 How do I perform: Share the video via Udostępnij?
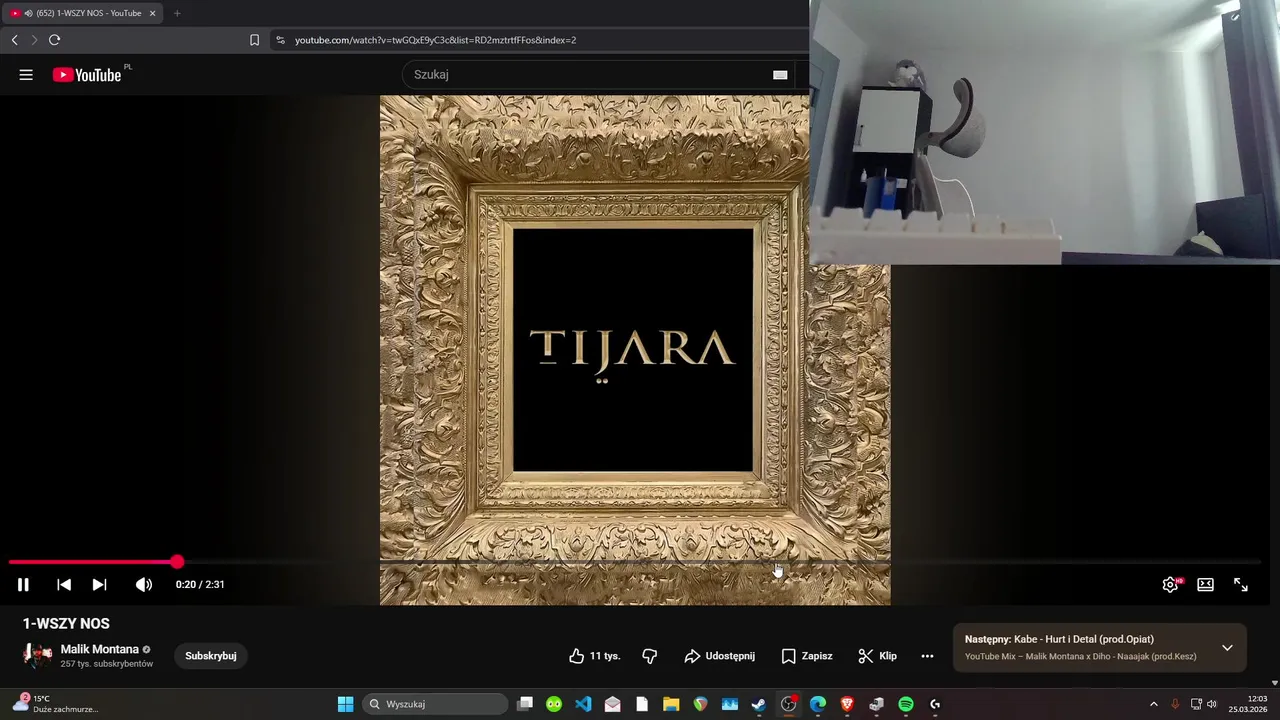click(719, 656)
